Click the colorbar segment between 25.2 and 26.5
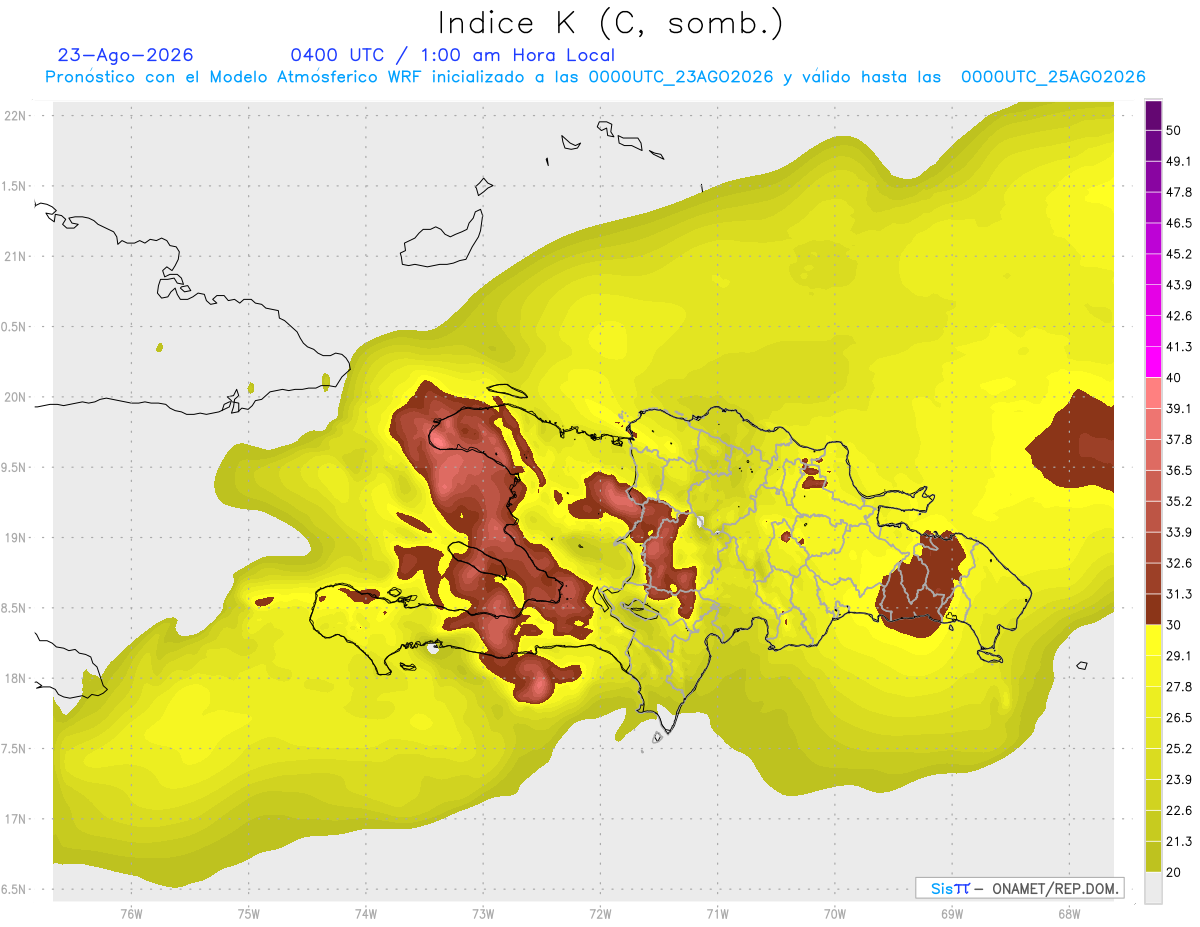 click(1153, 733)
